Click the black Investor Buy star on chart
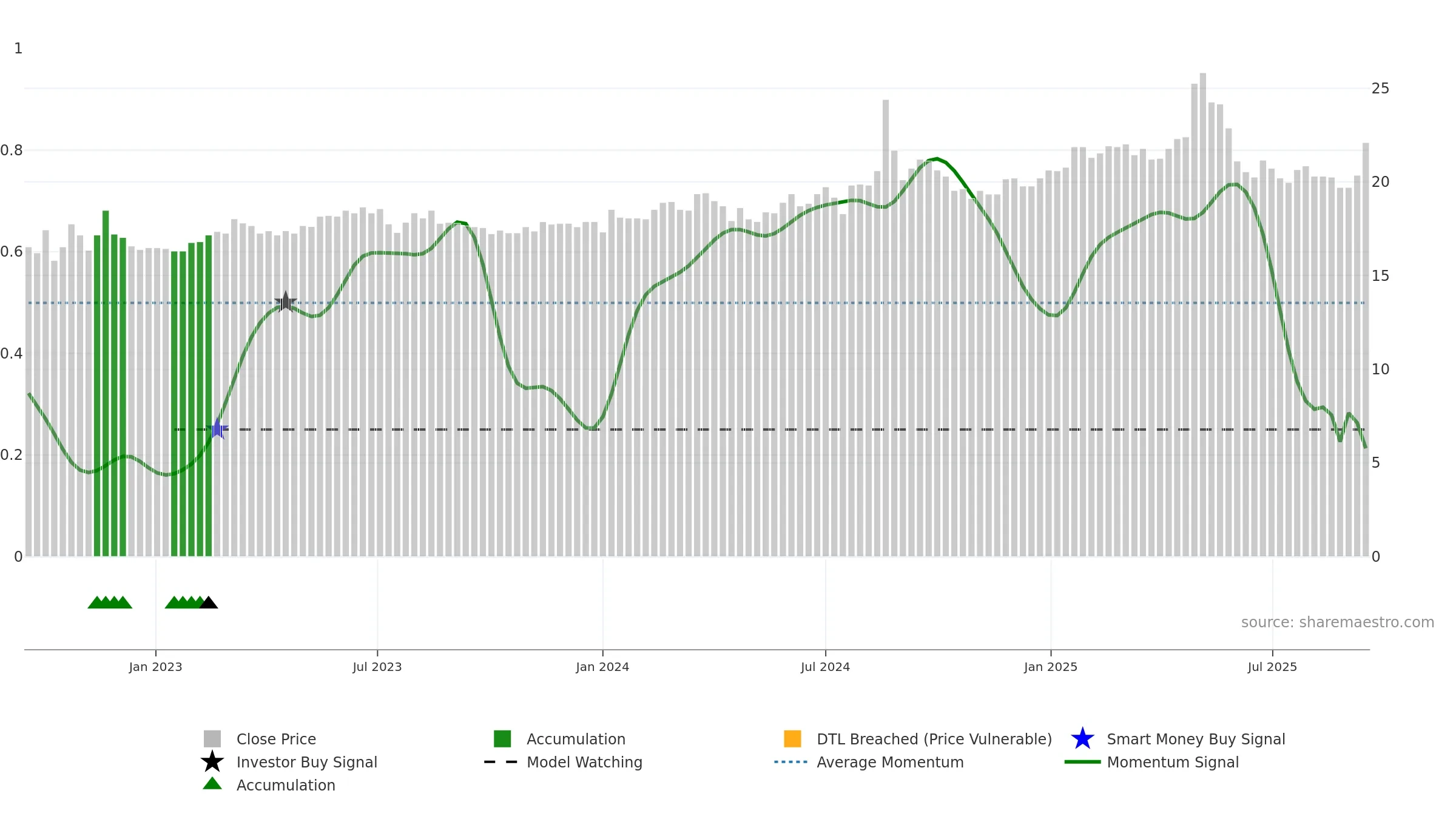Viewport: 1456px width, 819px height. click(286, 302)
